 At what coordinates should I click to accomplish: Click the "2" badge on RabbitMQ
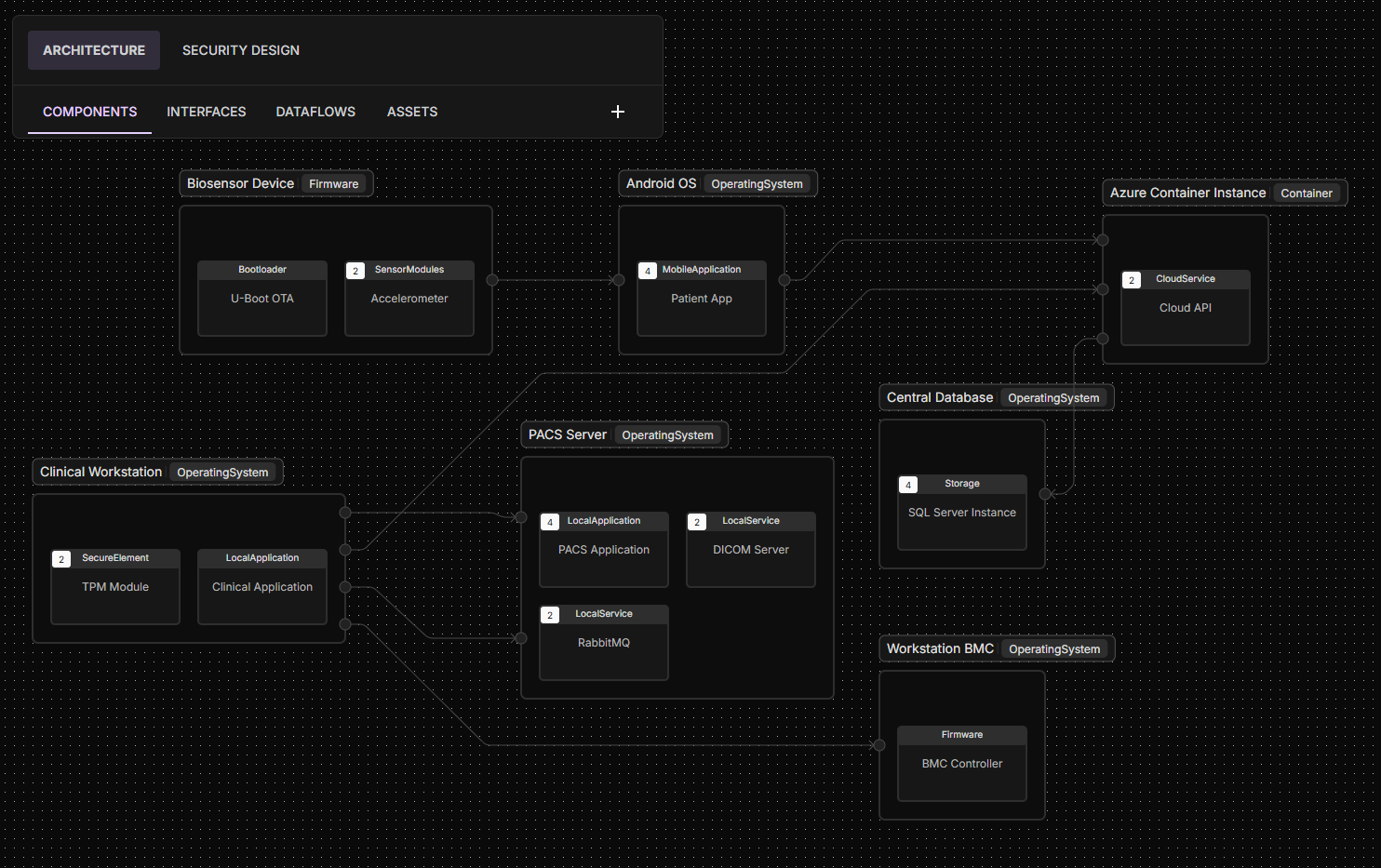tap(549, 614)
